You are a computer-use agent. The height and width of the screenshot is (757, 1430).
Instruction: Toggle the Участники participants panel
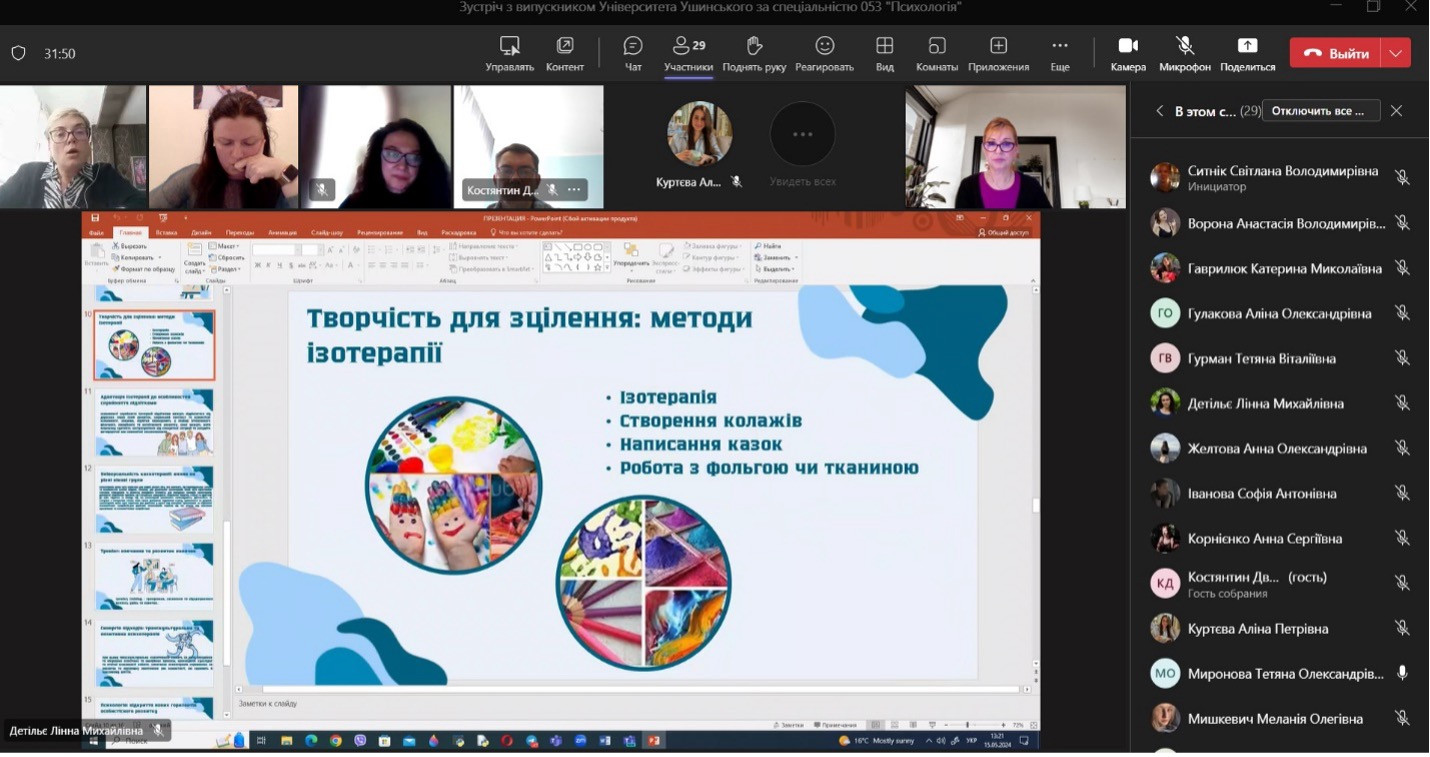click(688, 54)
